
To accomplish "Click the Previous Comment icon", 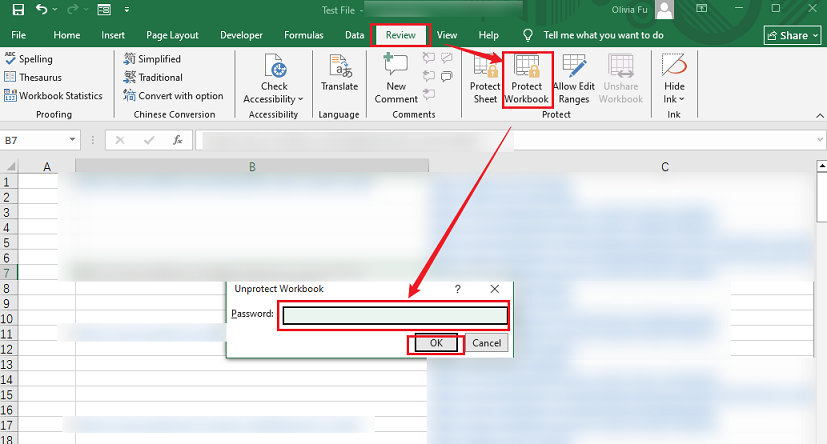I will 429,76.
